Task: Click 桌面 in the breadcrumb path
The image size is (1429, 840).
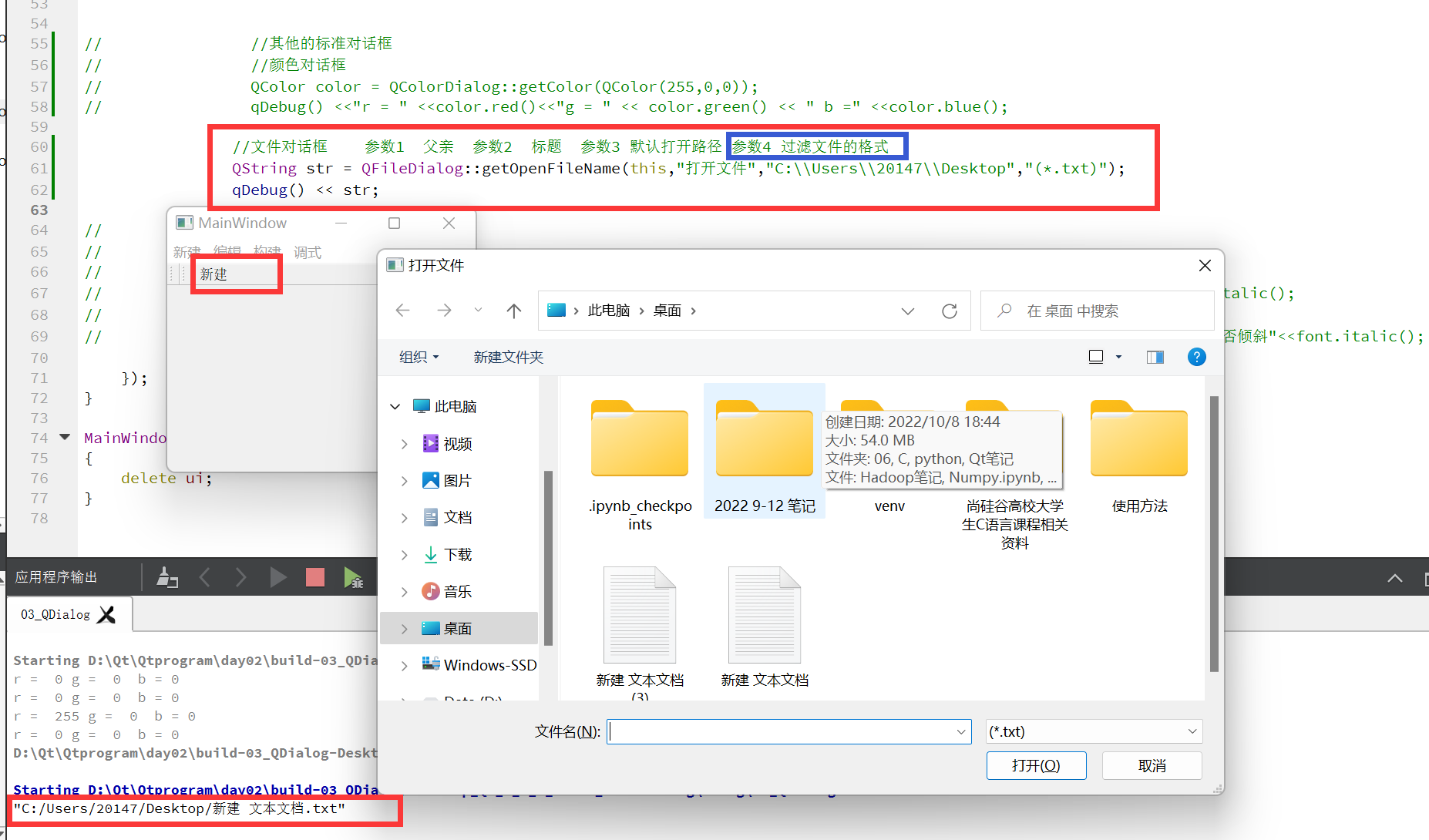Action: [x=667, y=311]
